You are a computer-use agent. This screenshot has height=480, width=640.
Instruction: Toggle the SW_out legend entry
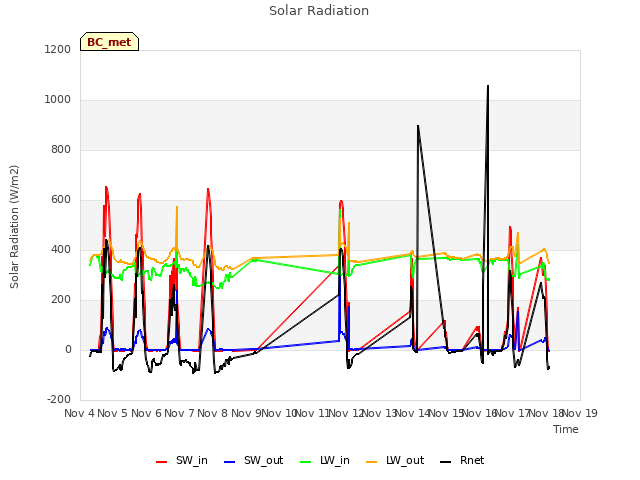point(253,461)
